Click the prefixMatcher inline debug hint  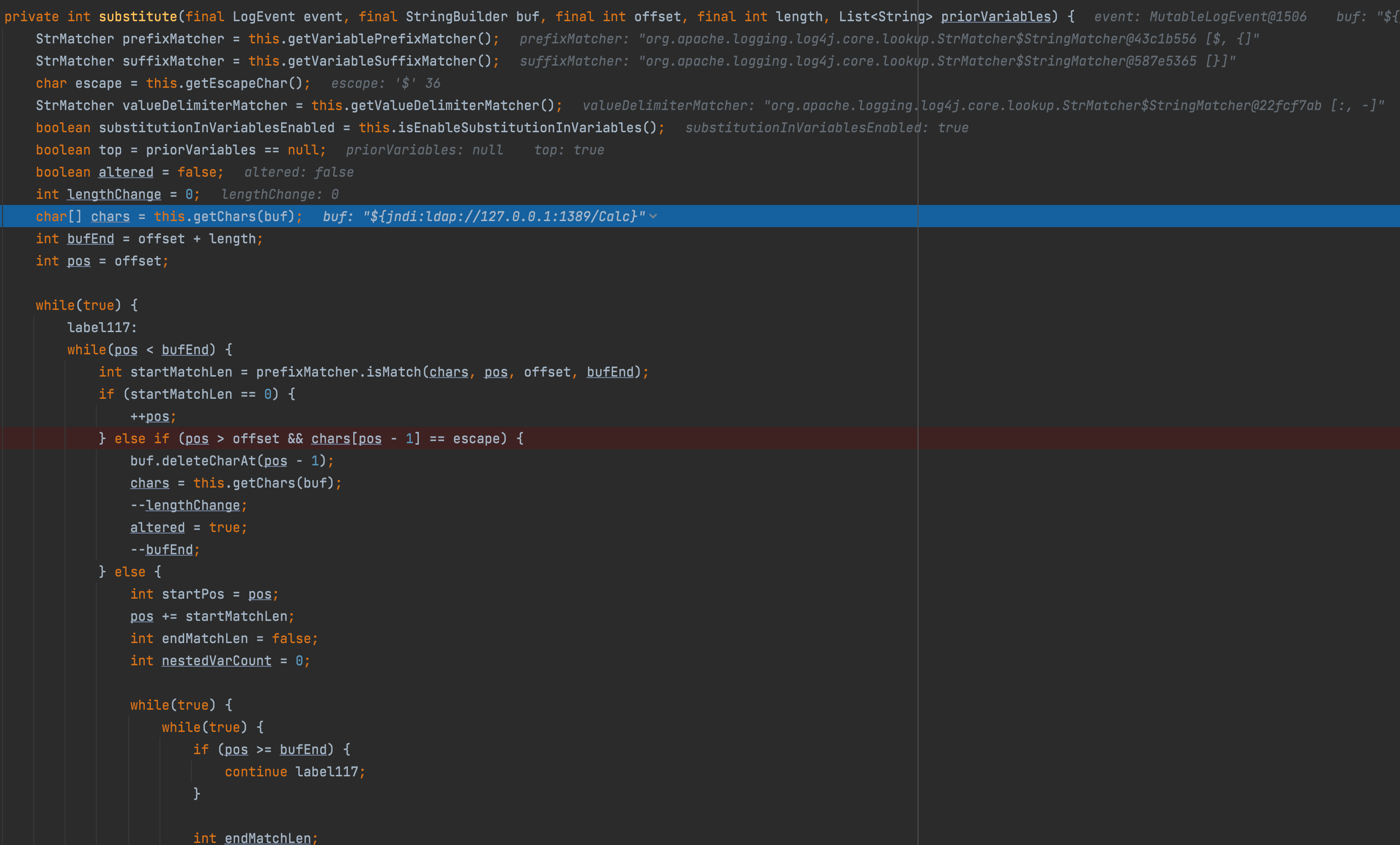[x=889, y=39]
